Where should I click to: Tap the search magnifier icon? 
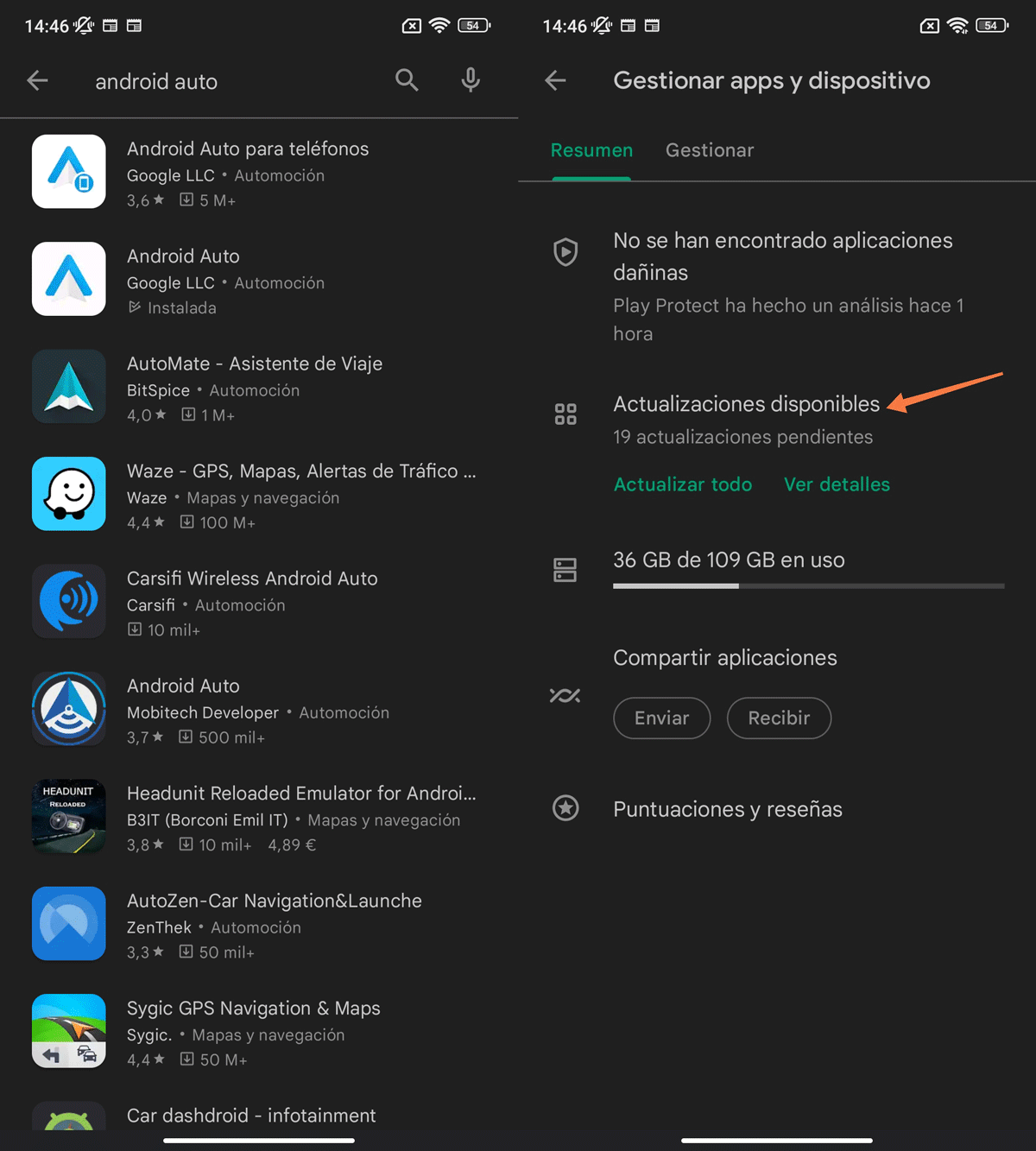click(x=407, y=80)
